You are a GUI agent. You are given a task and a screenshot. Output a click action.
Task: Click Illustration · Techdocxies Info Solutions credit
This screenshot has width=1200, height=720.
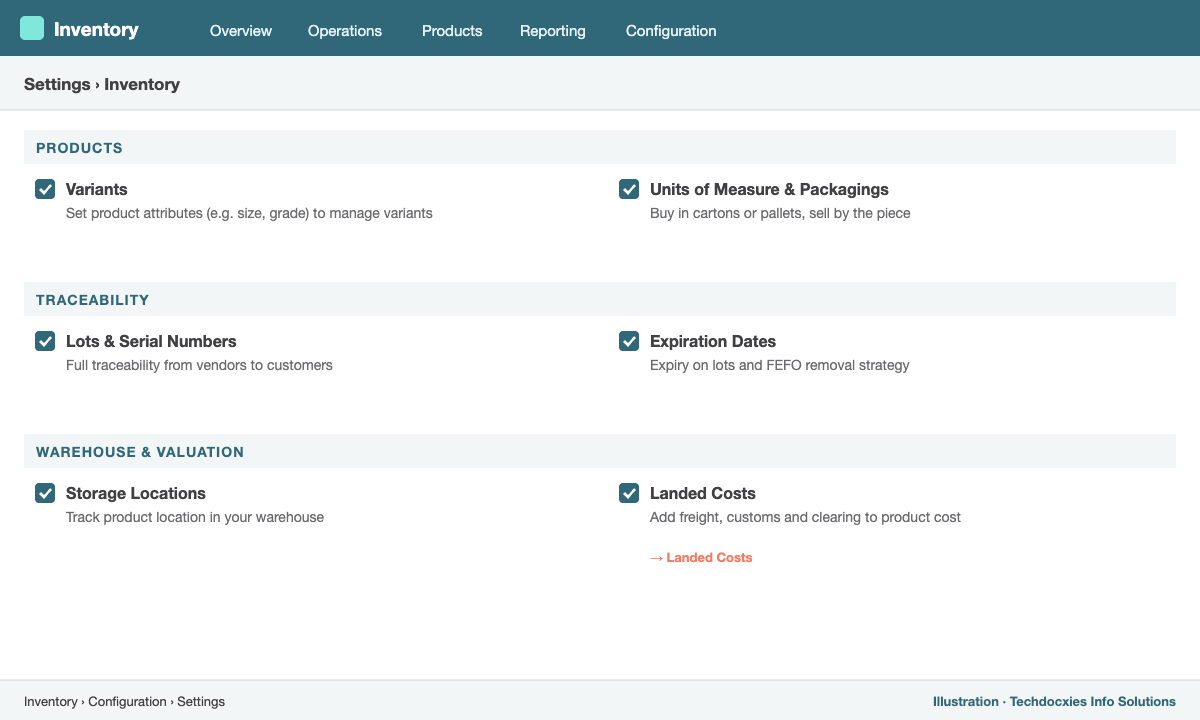click(1054, 701)
